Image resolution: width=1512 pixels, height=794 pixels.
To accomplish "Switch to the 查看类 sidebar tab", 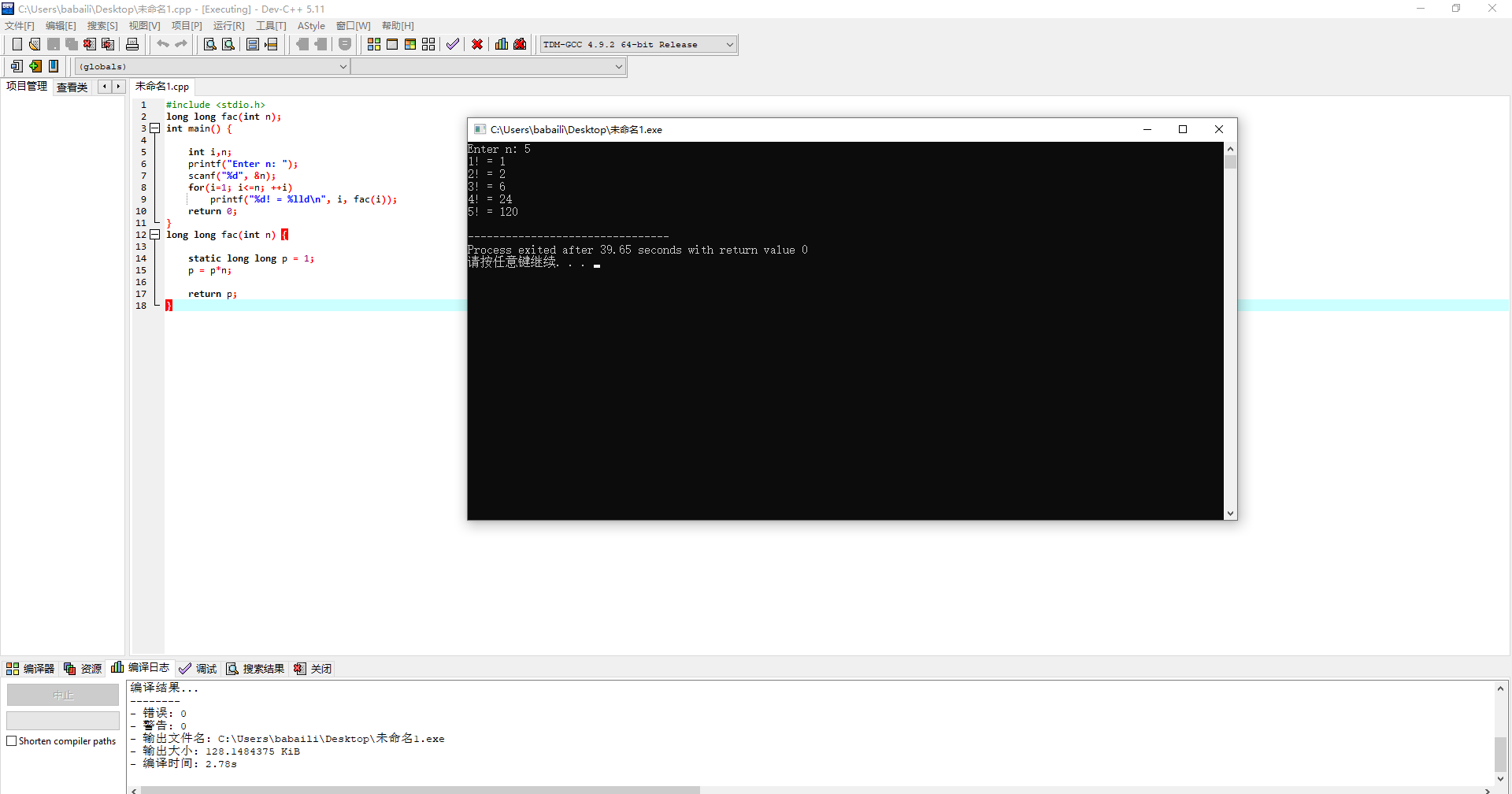I will tap(72, 87).
